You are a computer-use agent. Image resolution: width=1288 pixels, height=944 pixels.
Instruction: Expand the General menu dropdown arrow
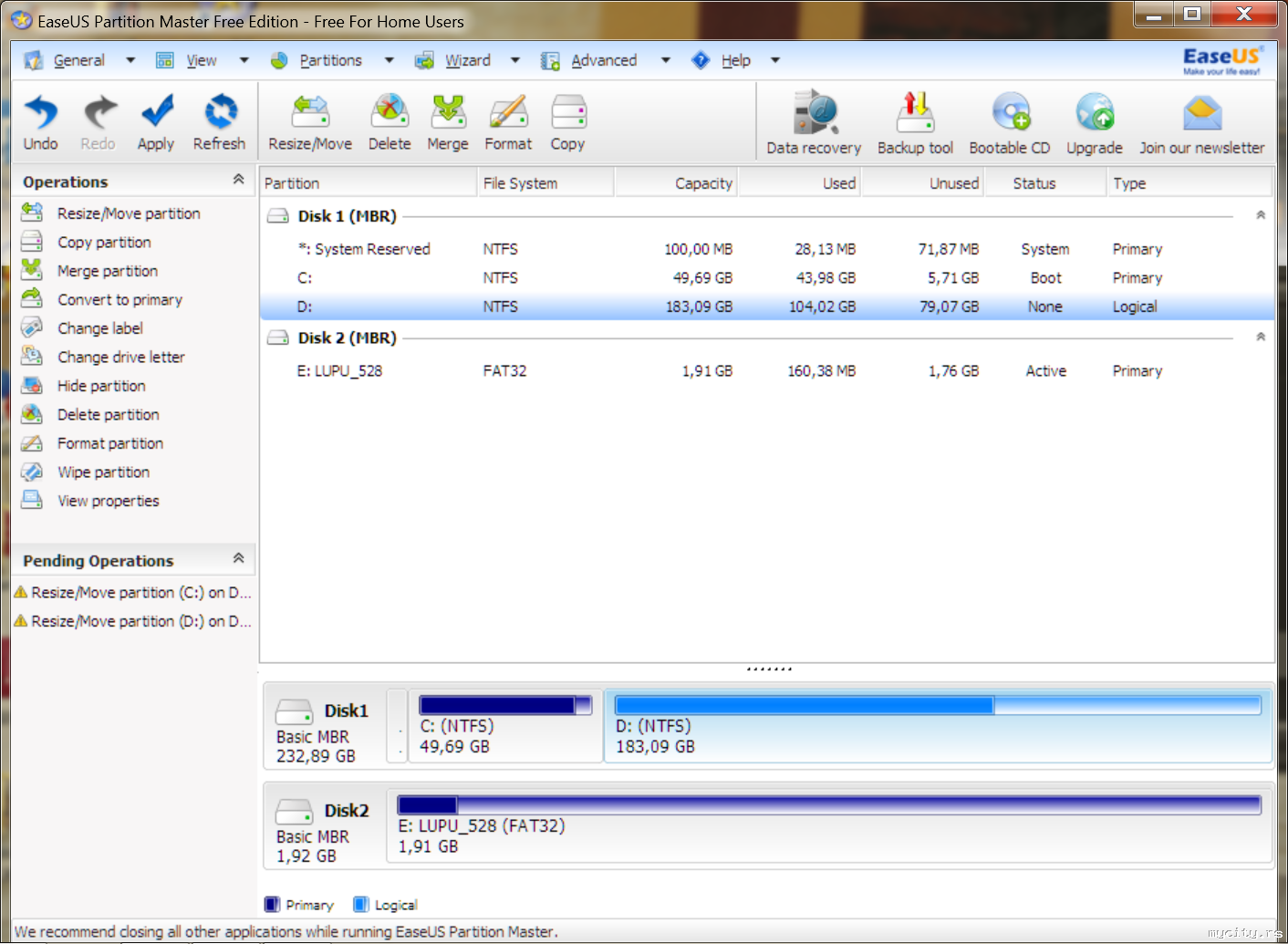click(130, 60)
